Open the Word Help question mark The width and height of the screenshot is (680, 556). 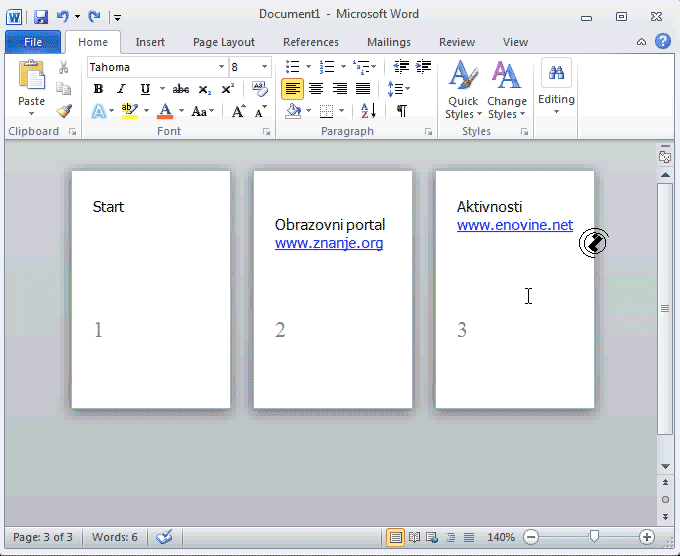point(662,42)
